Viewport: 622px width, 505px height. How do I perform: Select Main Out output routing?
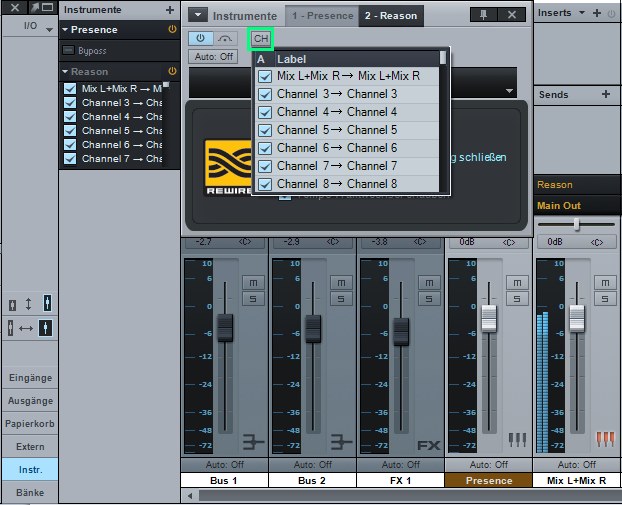577,205
